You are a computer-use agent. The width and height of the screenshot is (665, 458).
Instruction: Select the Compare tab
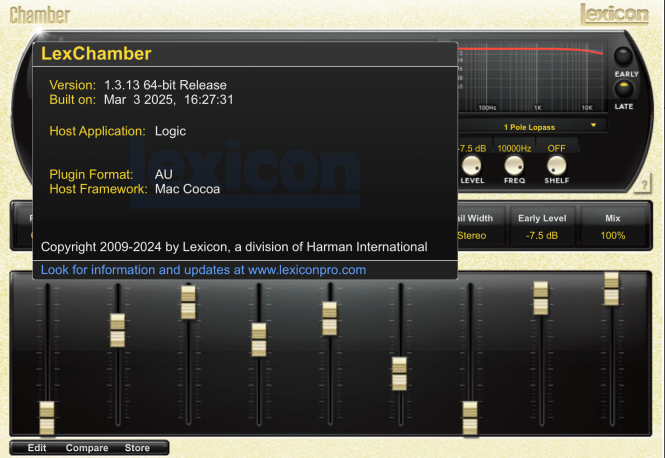[x=87, y=448]
